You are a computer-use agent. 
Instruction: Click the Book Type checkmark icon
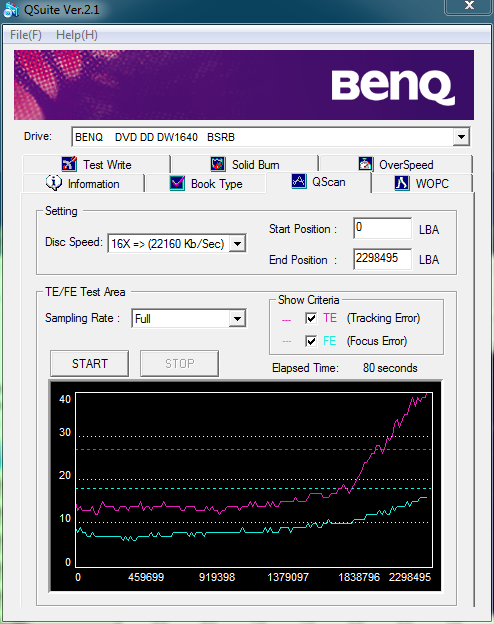(177, 183)
